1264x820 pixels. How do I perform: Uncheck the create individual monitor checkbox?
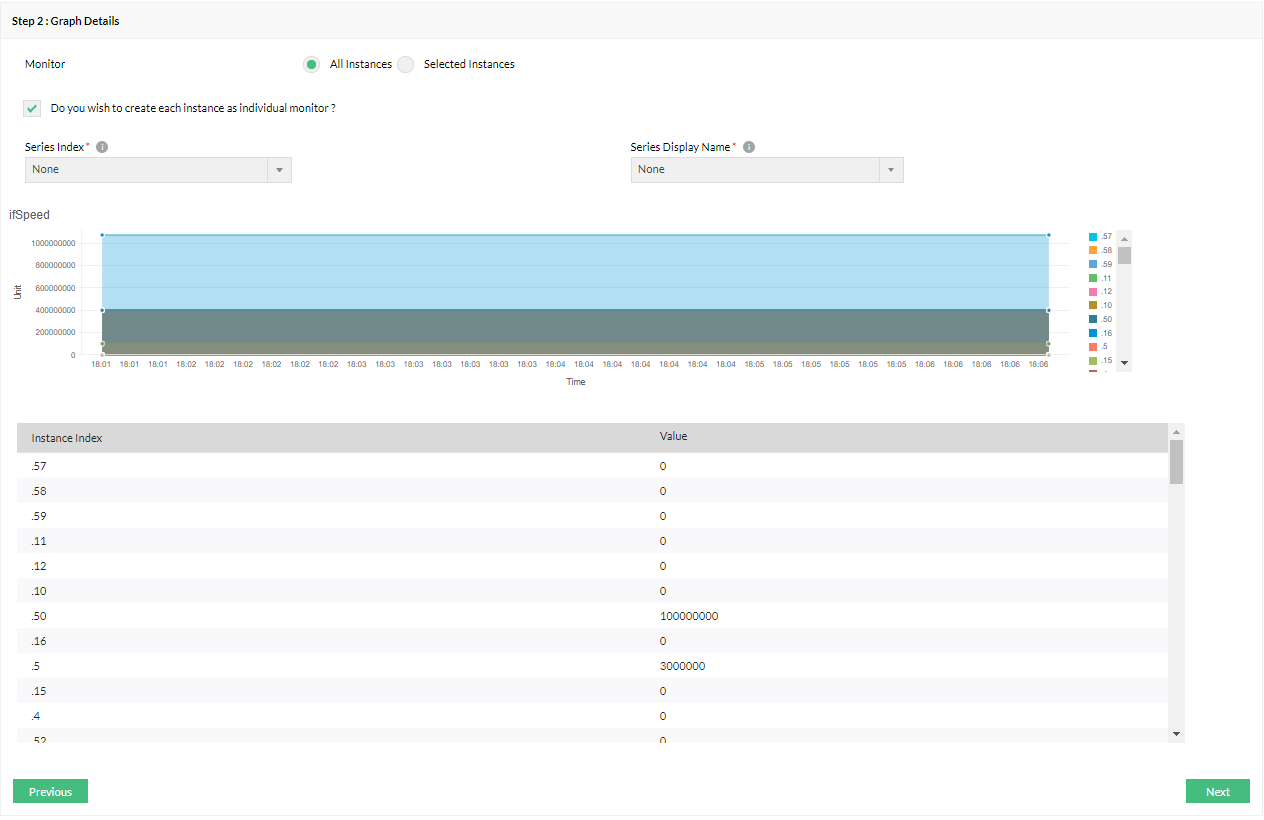pos(33,108)
